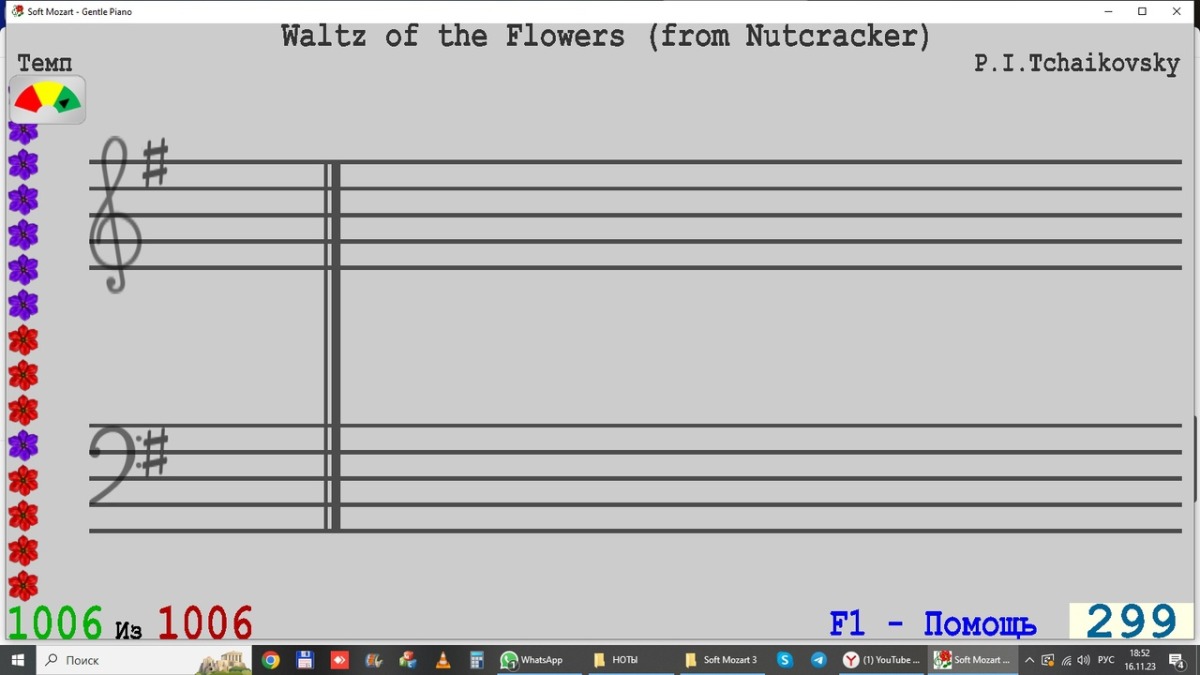
Task: Open Google Chrome from the taskbar
Action: pyautogui.click(x=271, y=660)
